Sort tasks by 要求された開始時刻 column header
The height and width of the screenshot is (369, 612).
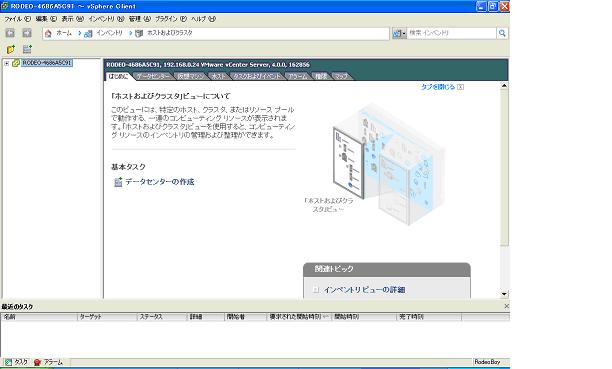coord(299,317)
